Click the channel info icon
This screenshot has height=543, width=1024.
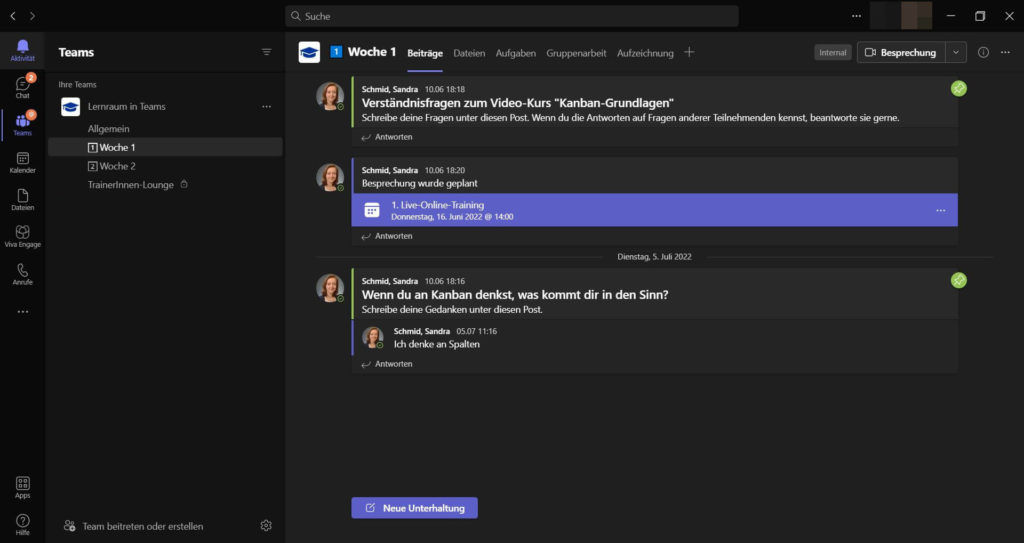[x=983, y=52]
